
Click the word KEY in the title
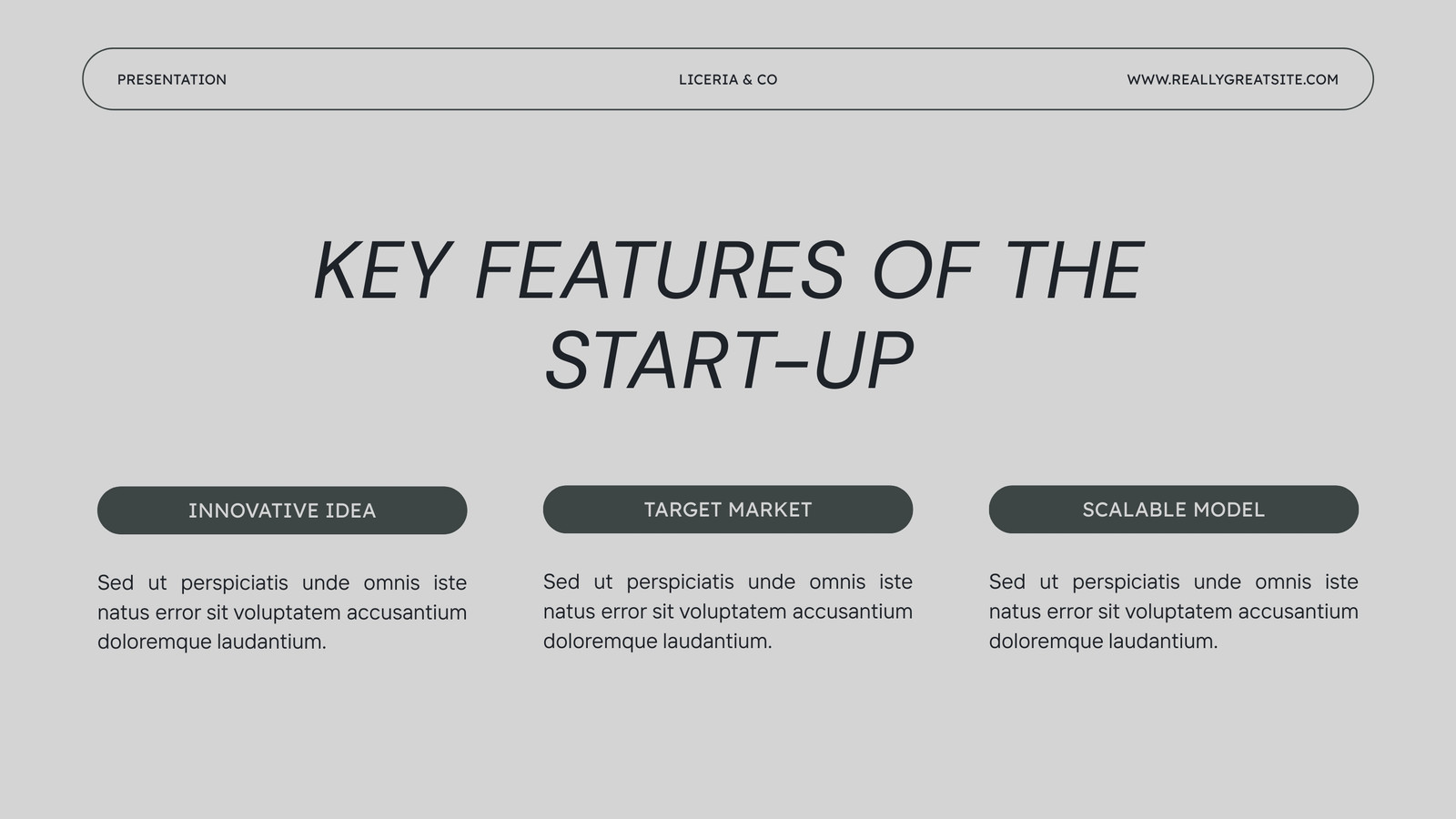[381, 270]
